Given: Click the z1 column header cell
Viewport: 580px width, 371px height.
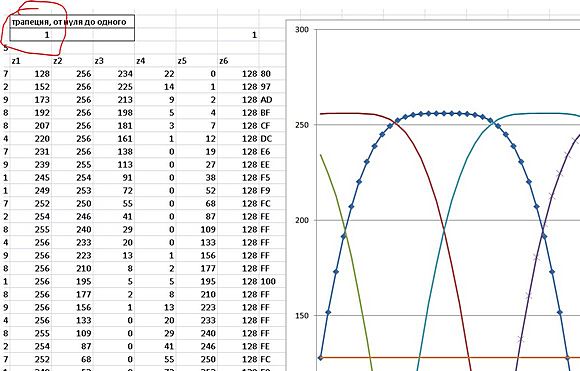Looking at the screenshot, I should pos(31,61).
